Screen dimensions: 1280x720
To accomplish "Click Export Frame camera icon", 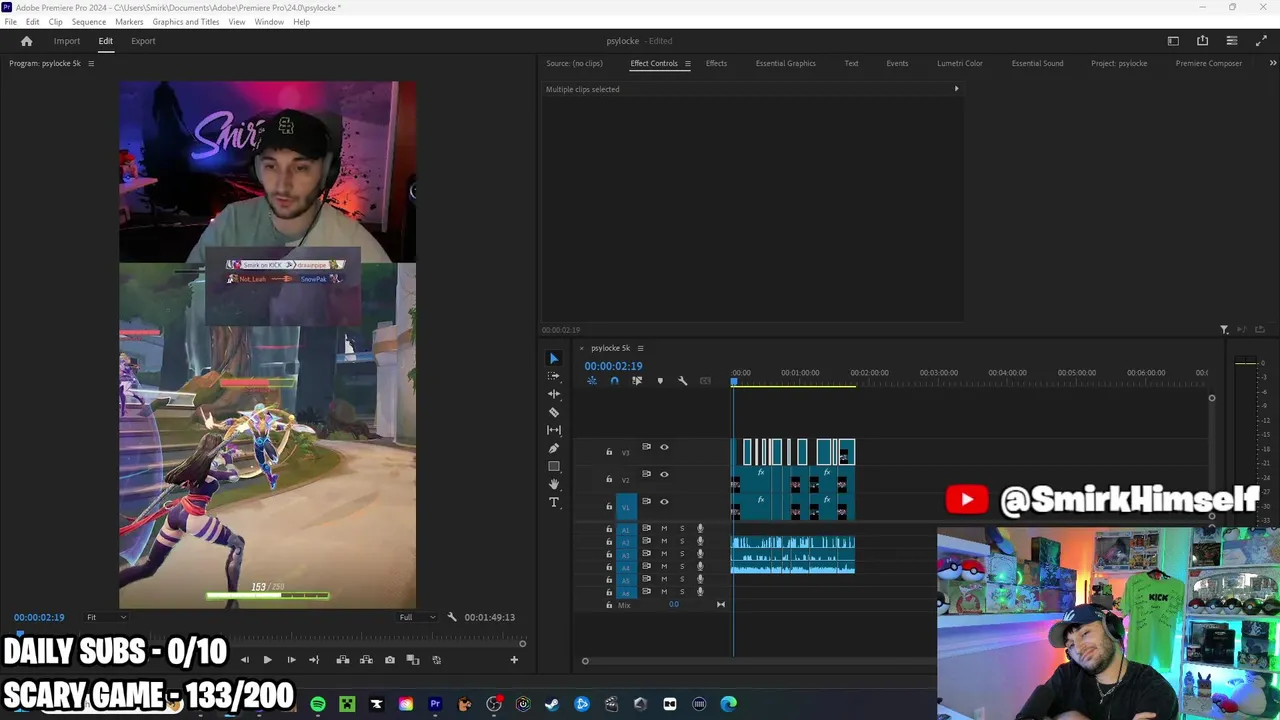I will pos(390,660).
